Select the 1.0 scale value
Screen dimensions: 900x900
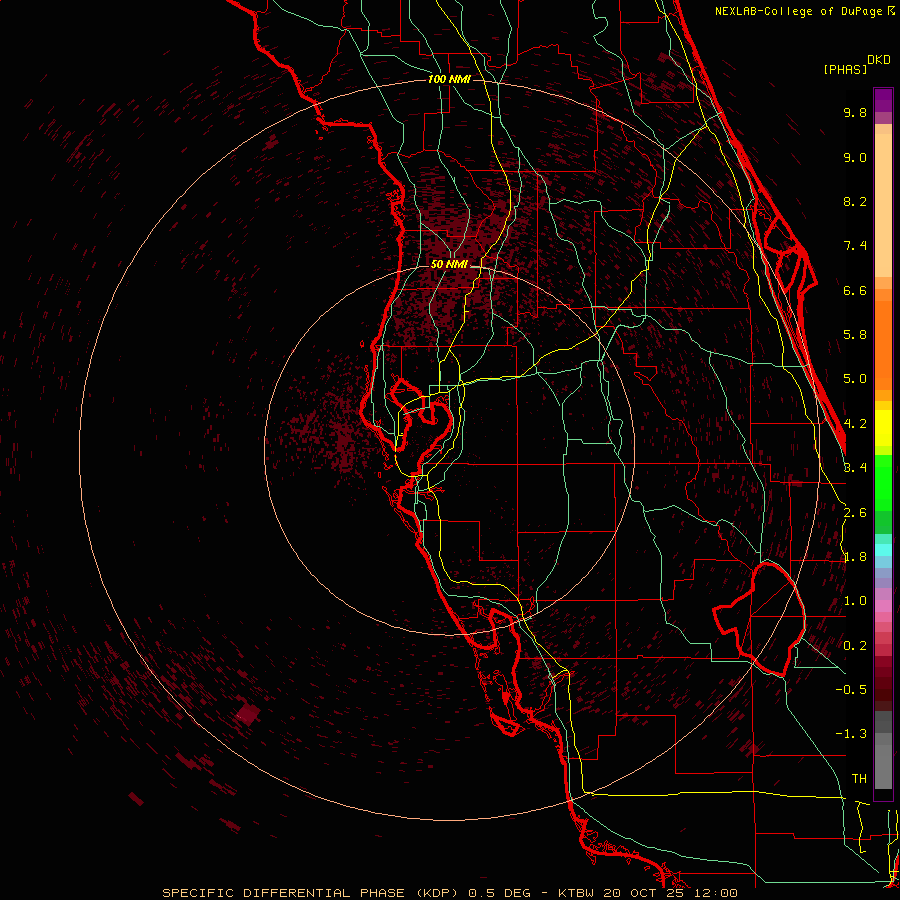coord(855,601)
